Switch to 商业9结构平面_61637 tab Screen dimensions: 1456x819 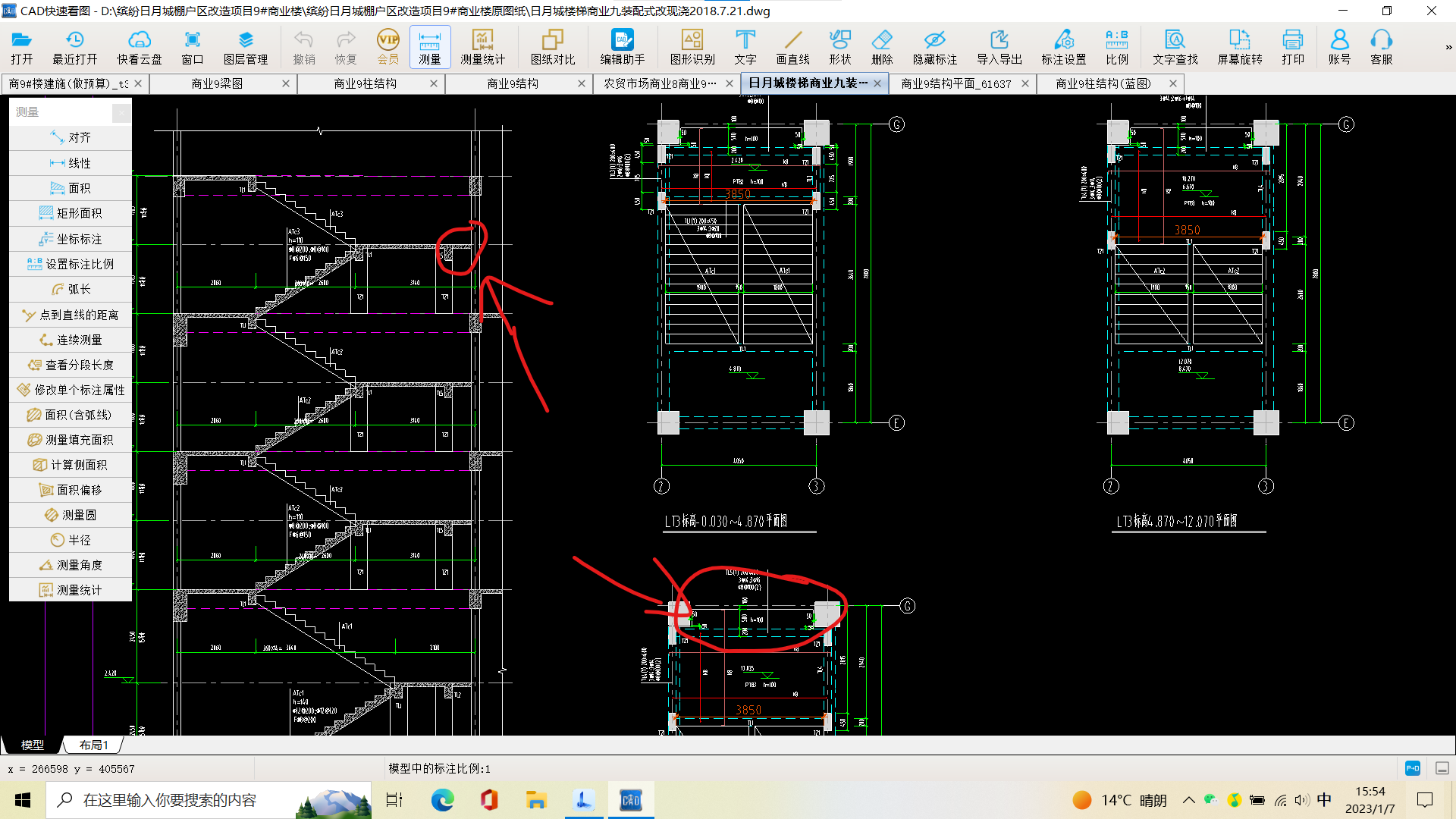[x=955, y=83]
